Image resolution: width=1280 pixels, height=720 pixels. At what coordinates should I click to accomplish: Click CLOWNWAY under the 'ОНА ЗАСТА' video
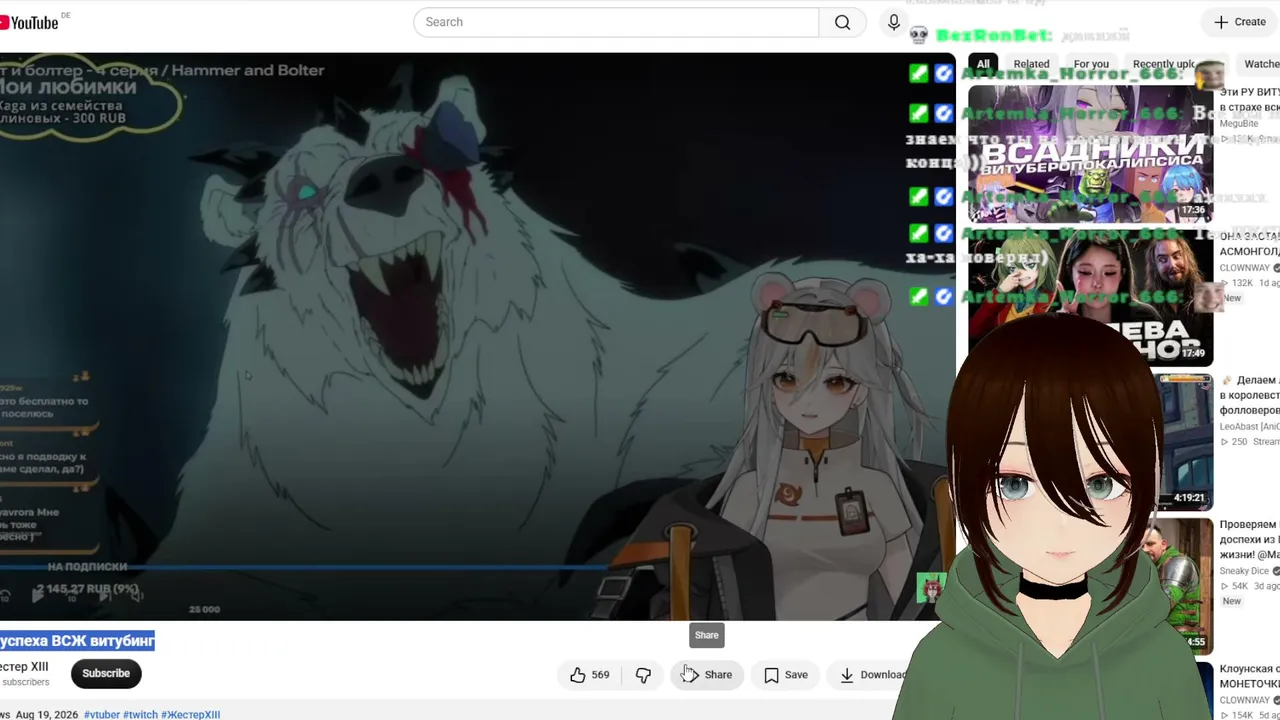[x=1245, y=268]
